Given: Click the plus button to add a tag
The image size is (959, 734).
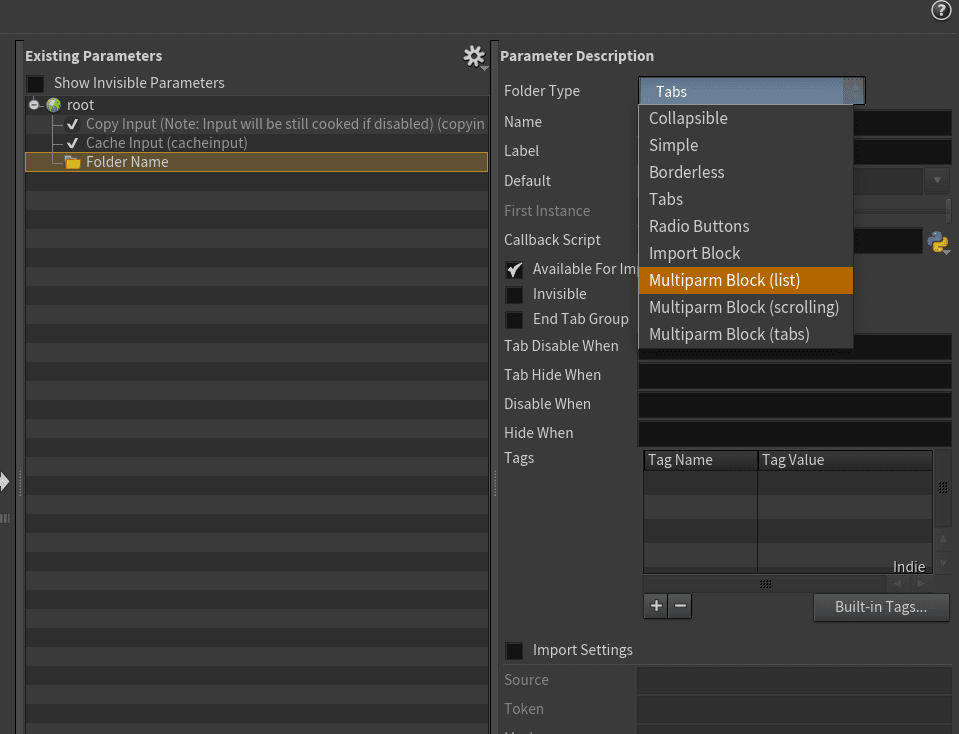Looking at the screenshot, I should pos(655,606).
